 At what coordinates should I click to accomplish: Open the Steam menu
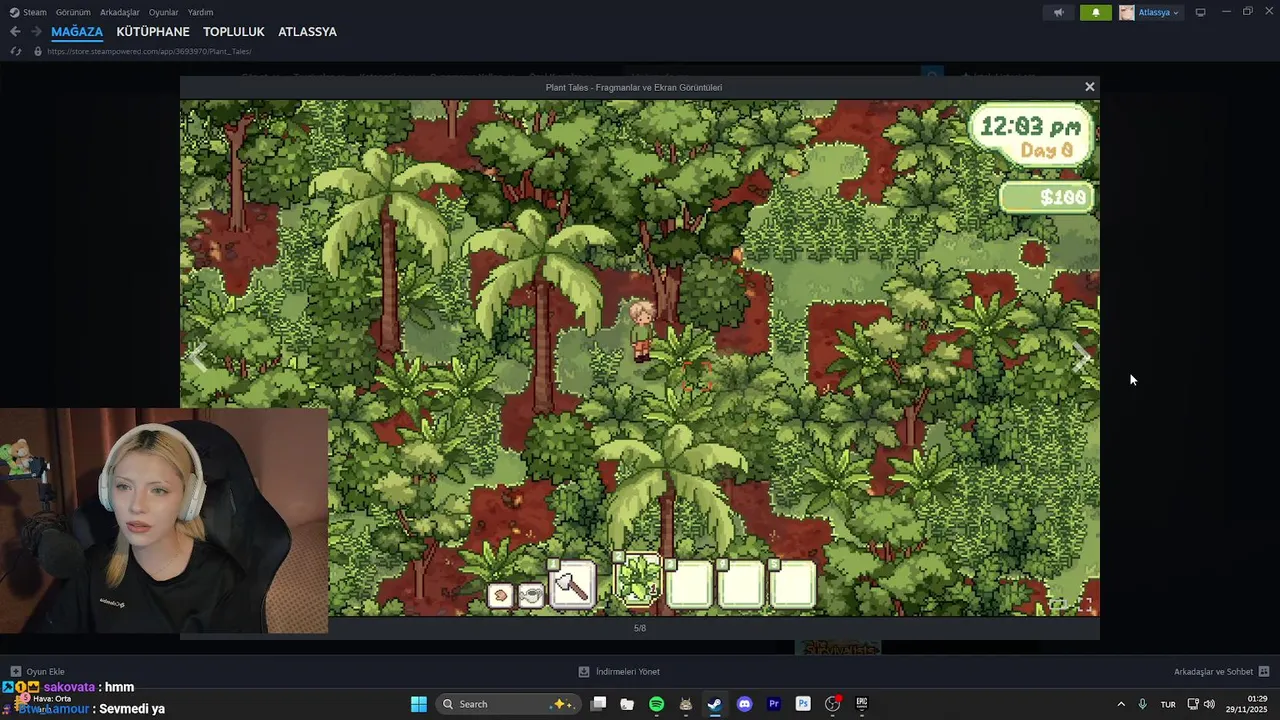coord(29,12)
